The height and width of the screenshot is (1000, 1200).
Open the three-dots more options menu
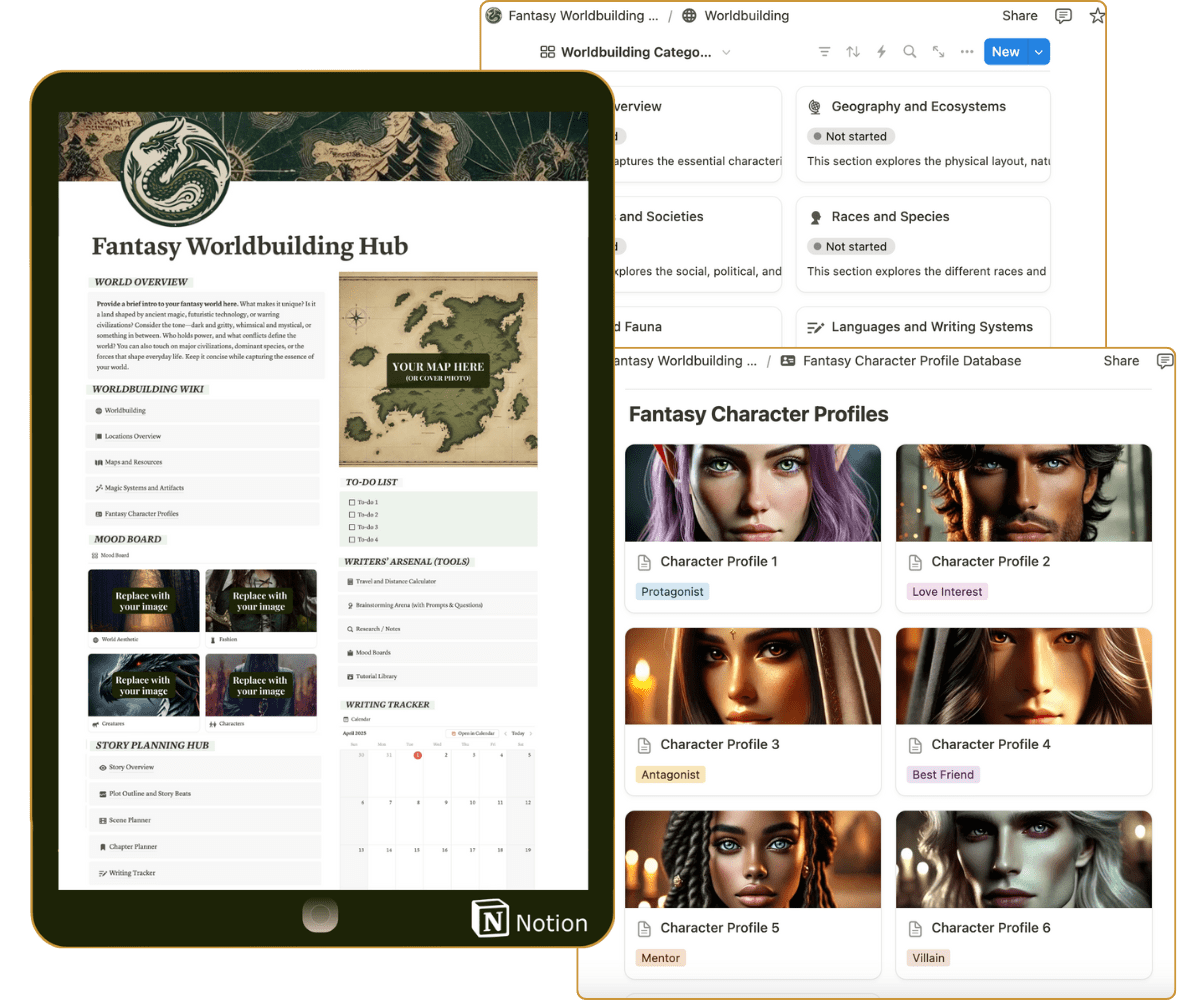966,52
